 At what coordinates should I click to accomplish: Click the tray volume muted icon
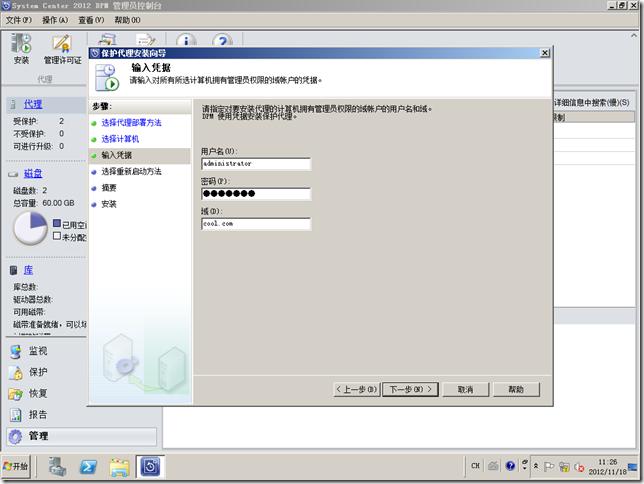pyautogui.click(x=579, y=467)
